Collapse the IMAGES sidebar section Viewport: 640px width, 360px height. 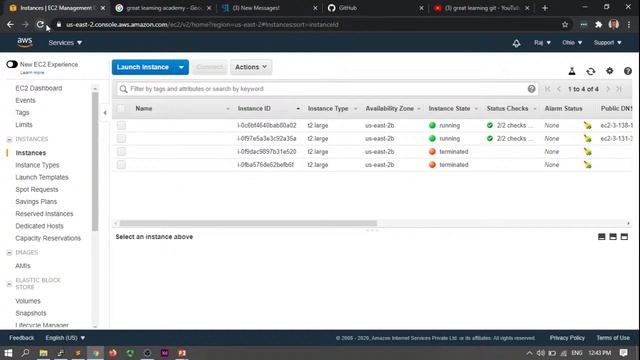[9, 253]
